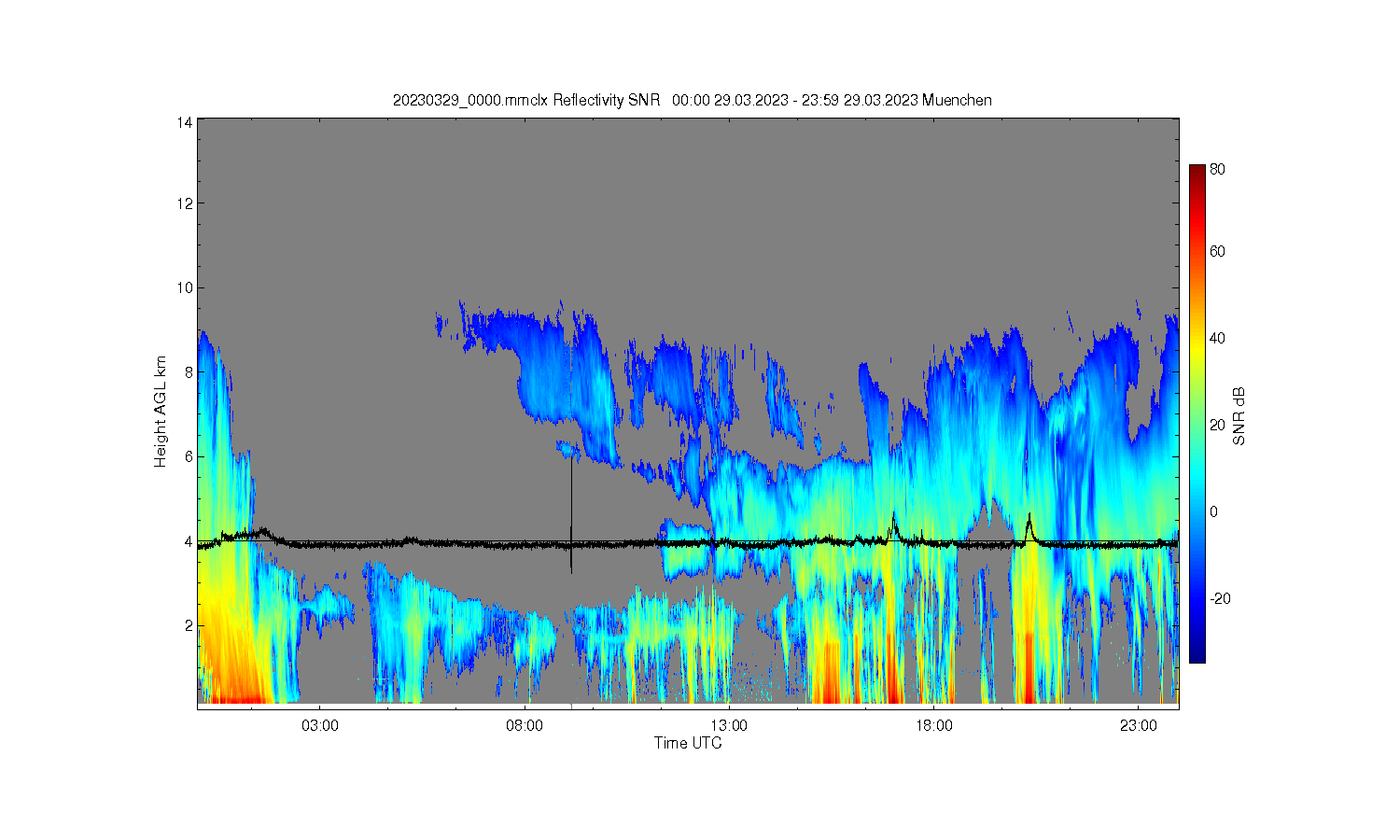Image resolution: width=1400 pixels, height=840 pixels.
Task: Click the colorbar value 20
Action: point(1218,425)
